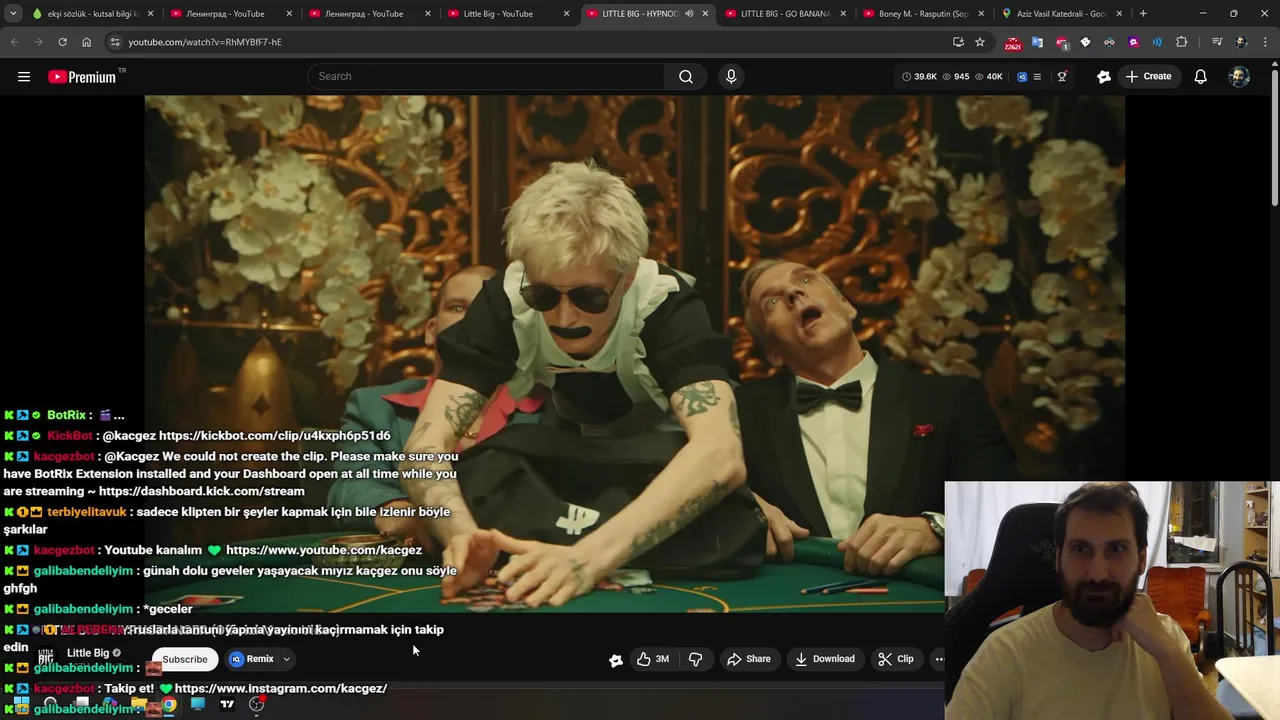Open Little Big channel name link
1280x720 pixels.
pyautogui.click(x=88, y=653)
